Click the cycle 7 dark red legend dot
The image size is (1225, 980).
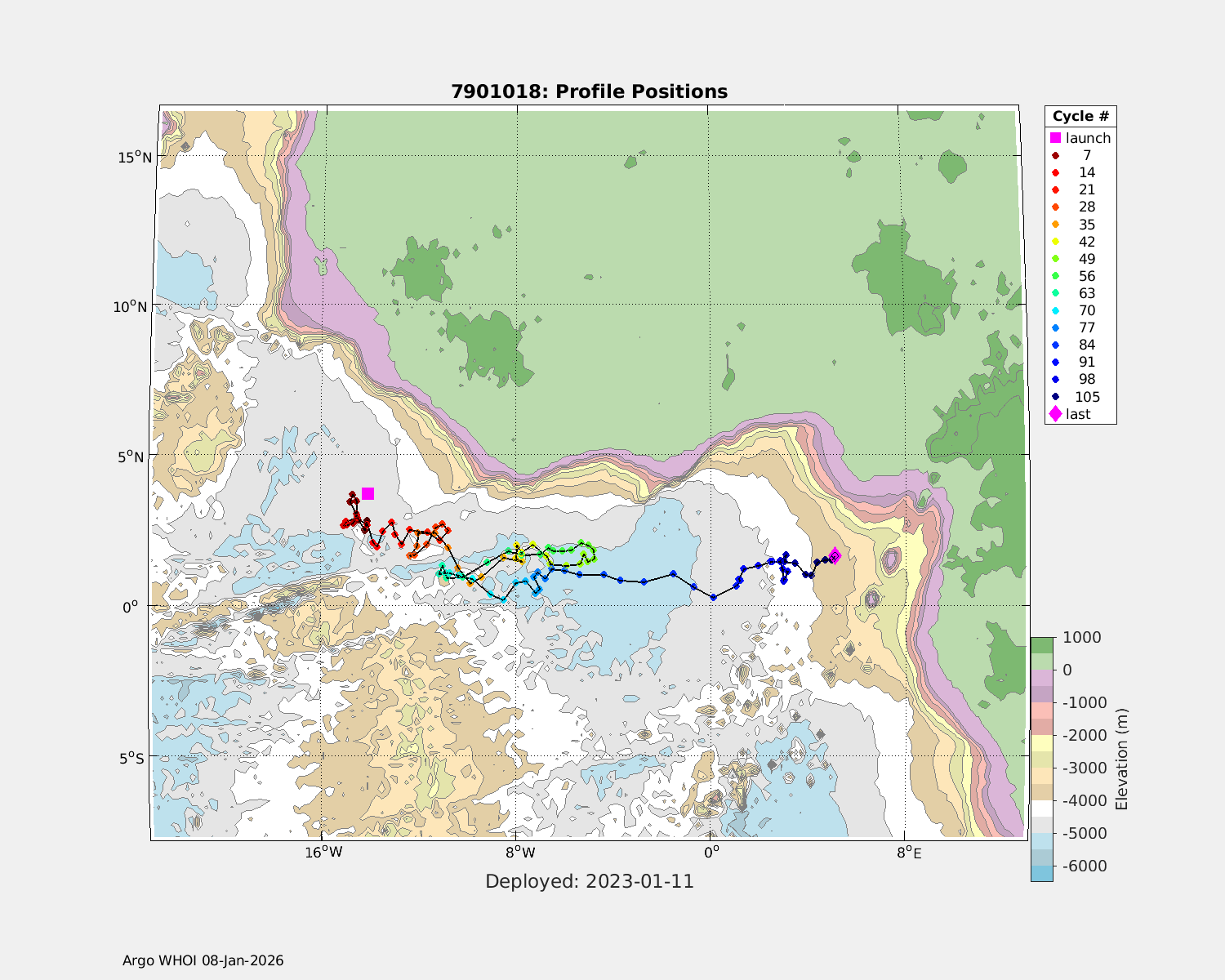(1055, 155)
